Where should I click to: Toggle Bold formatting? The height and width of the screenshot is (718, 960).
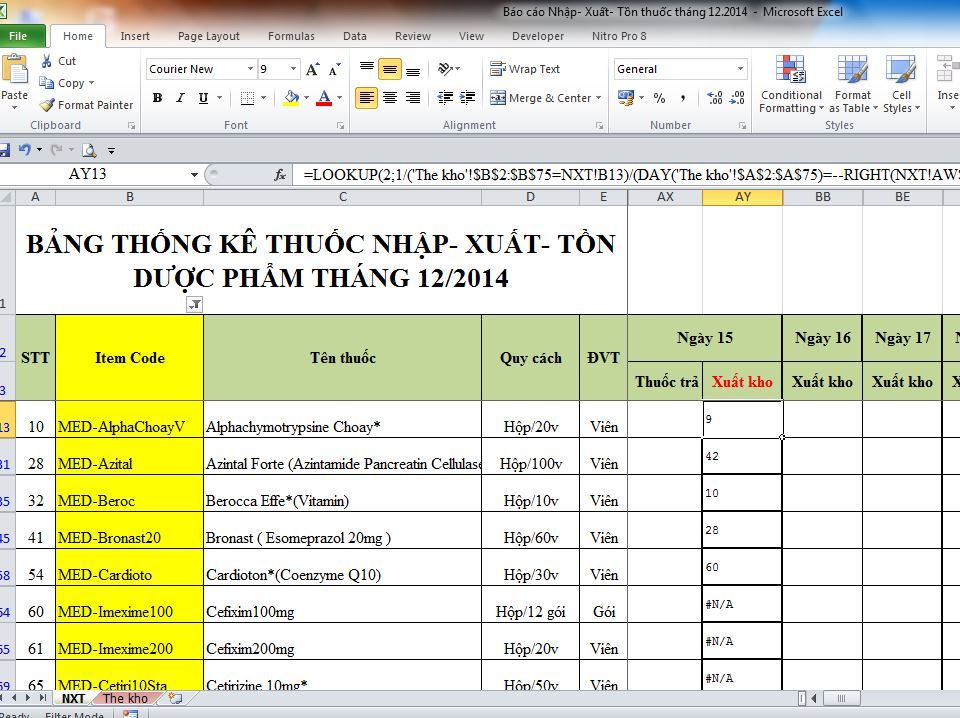point(157,98)
